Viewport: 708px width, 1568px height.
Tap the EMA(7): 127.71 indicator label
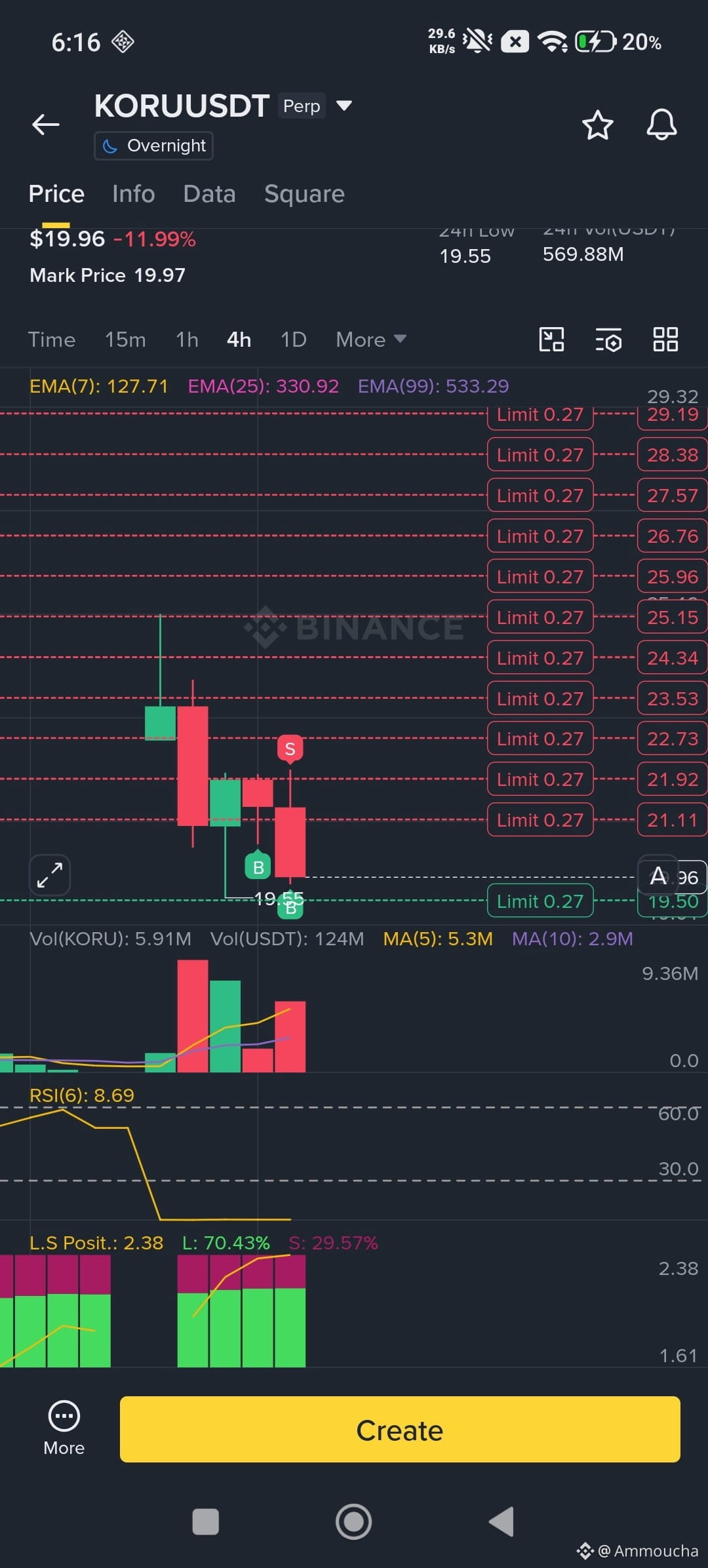click(x=99, y=386)
